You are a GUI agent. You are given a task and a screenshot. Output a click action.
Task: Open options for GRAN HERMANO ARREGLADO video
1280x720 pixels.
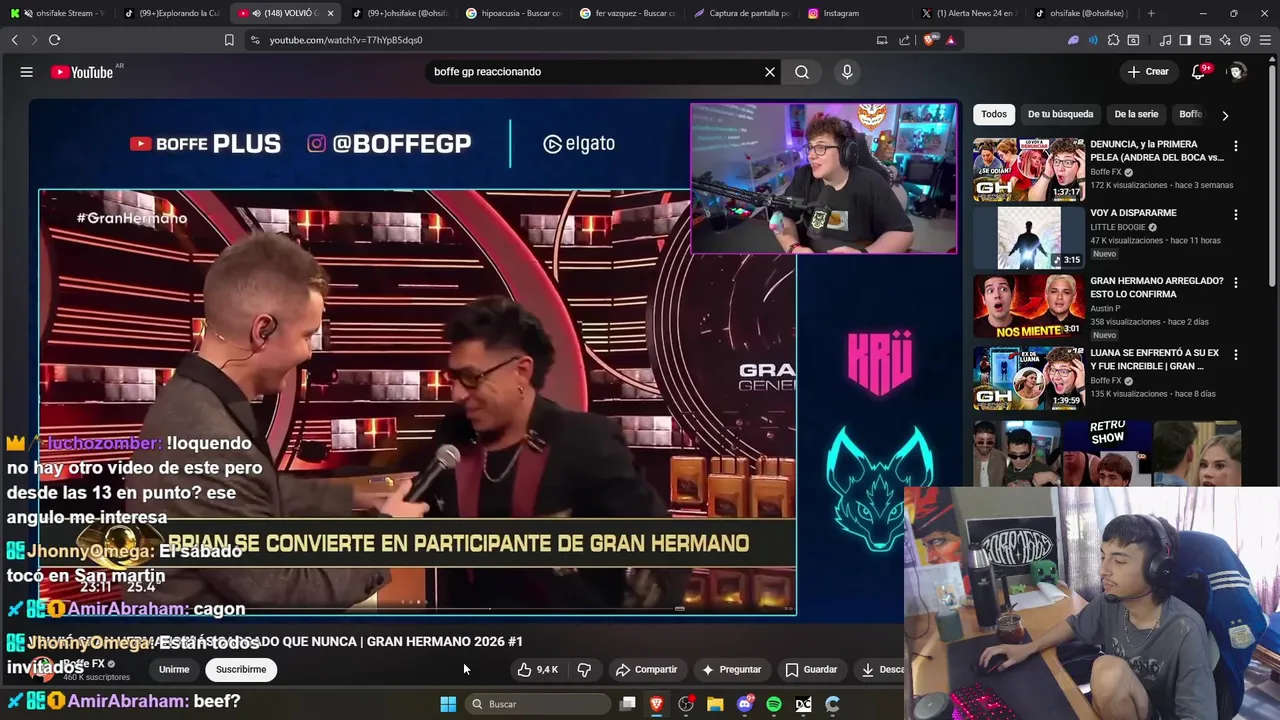(x=1236, y=282)
